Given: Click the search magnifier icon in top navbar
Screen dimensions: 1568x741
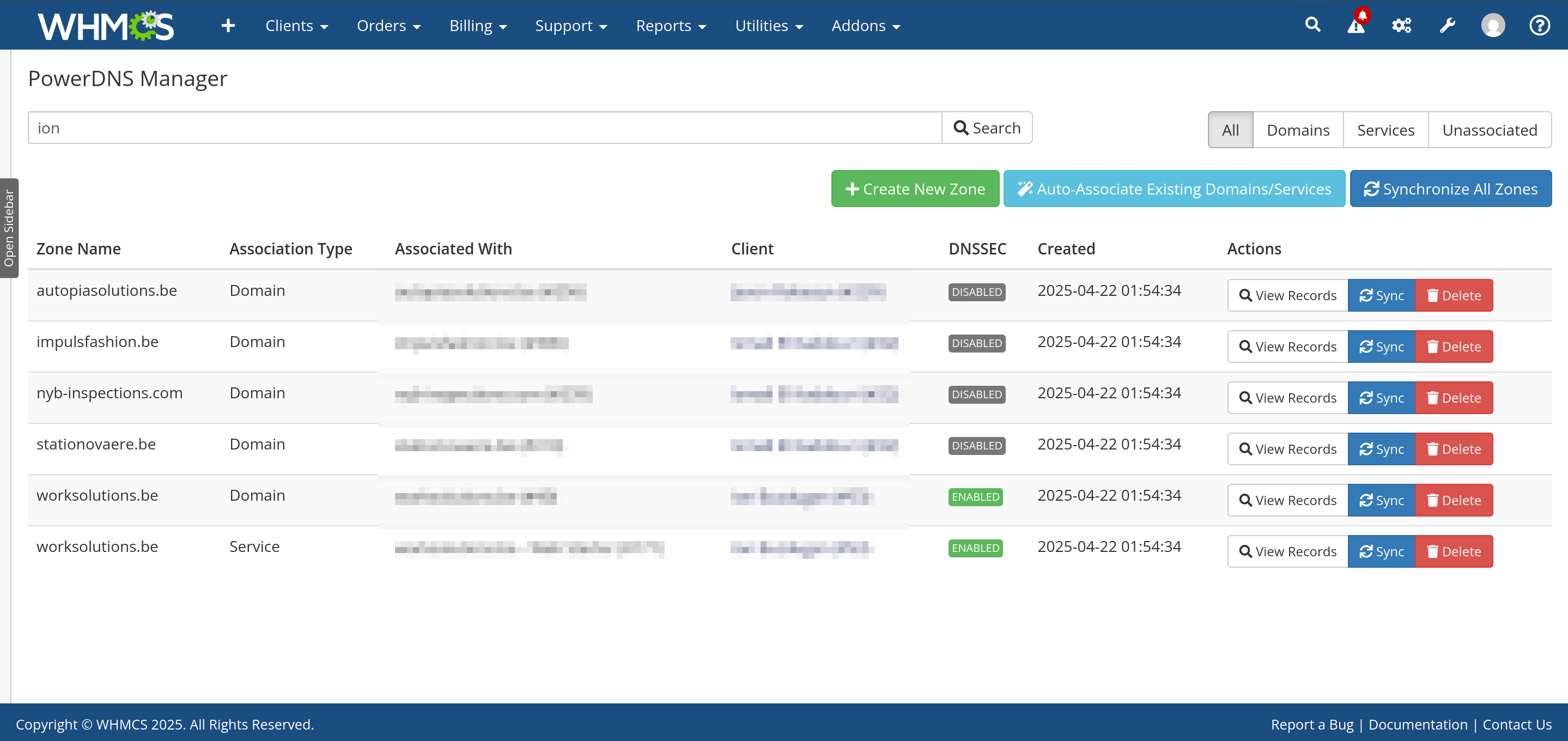Looking at the screenshot, I should [x=1312, y=25].
